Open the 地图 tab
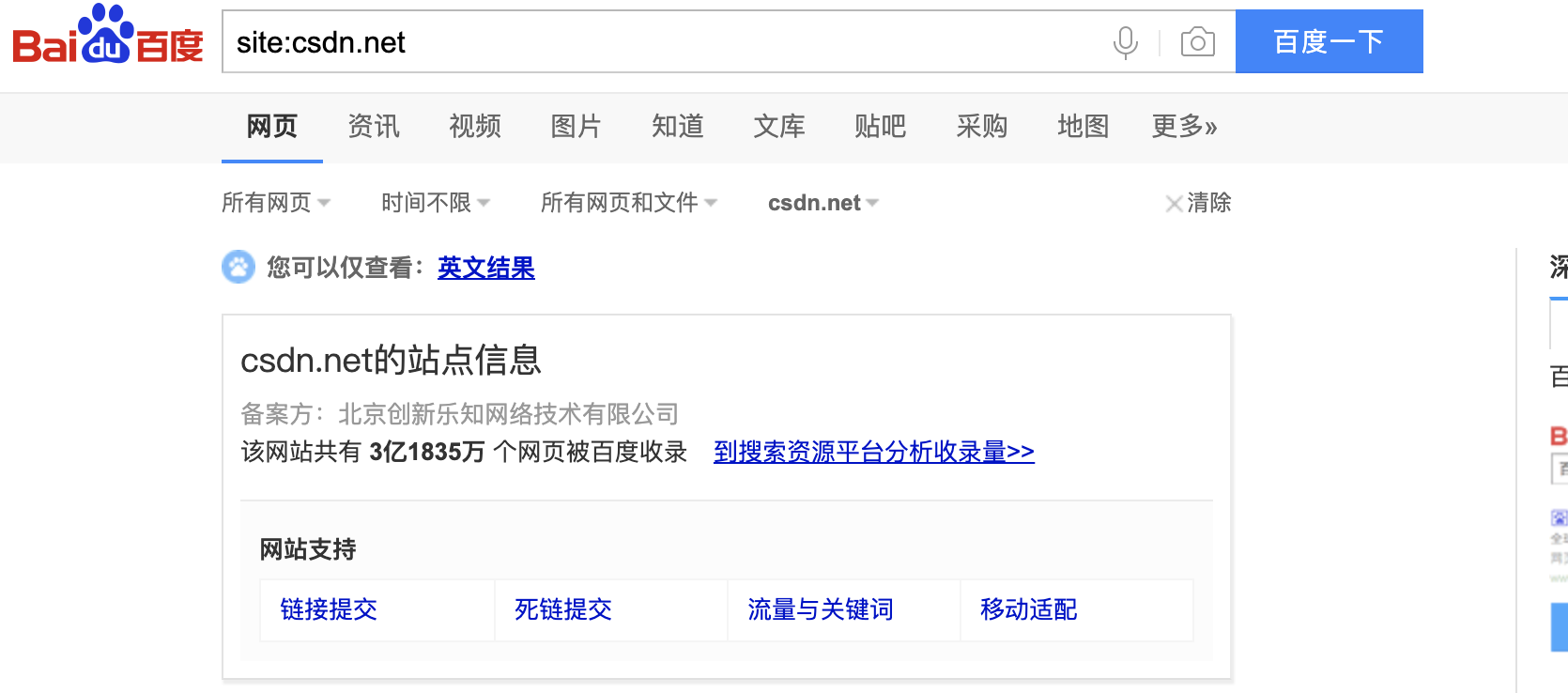This screenshot has width=1568, height=693. click(1084, 126)
